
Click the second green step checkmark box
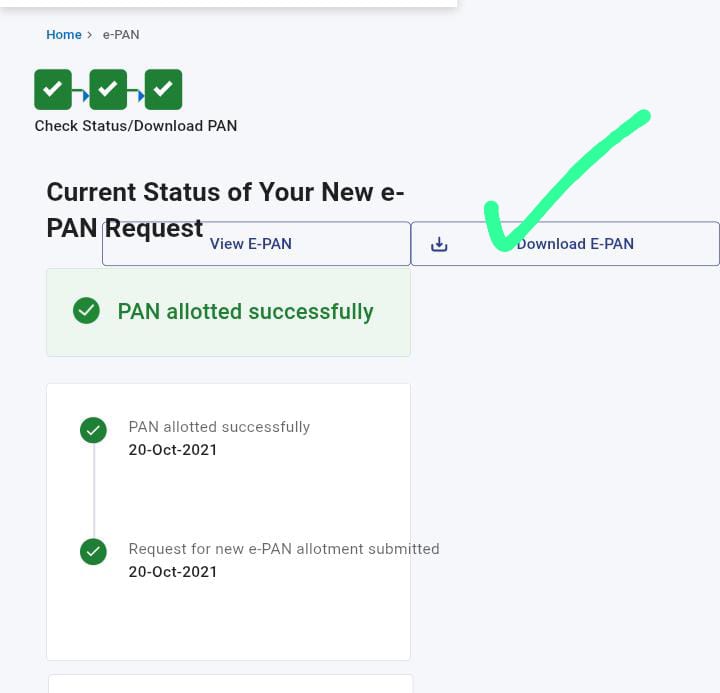[x=108, y=90]
